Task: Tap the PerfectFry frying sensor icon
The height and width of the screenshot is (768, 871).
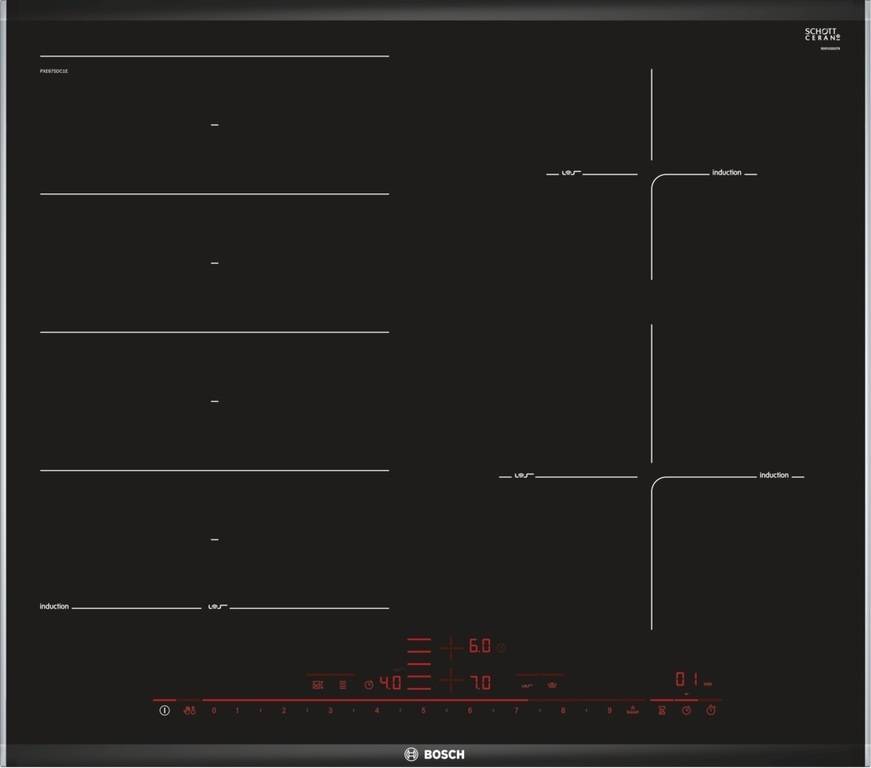Action: pyautogui.click(x=527, y=685)
